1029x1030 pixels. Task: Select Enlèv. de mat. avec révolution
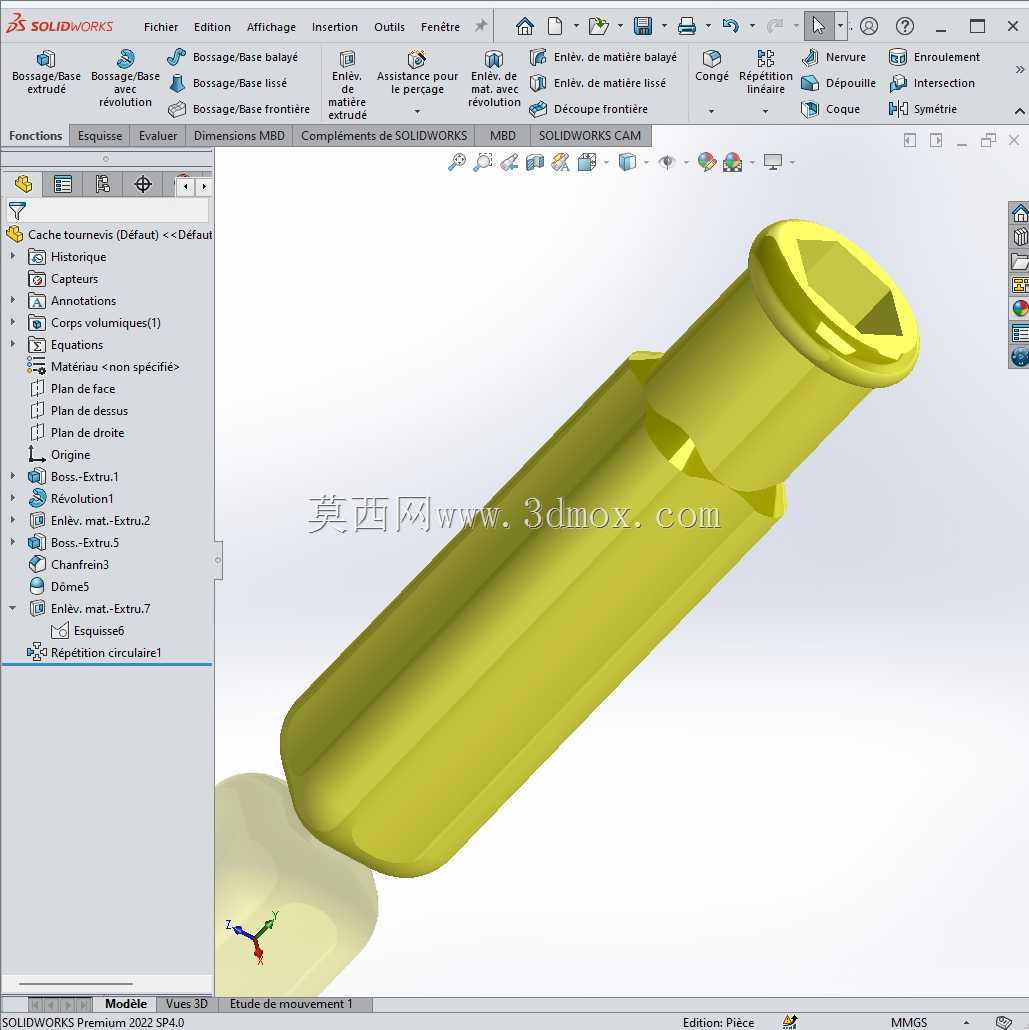(494, 78)
